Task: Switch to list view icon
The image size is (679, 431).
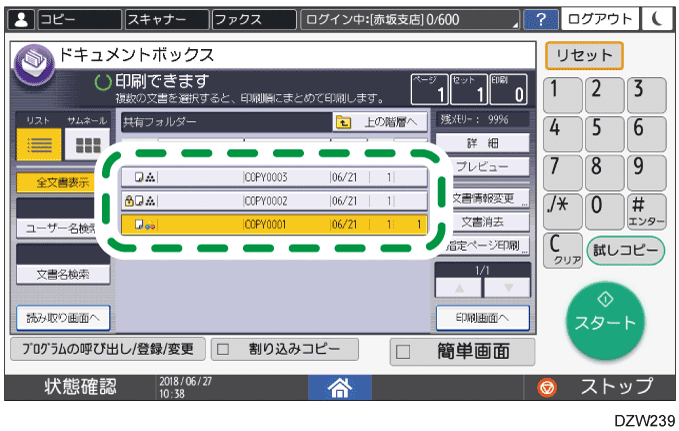Action: click(x=39, y=145)
